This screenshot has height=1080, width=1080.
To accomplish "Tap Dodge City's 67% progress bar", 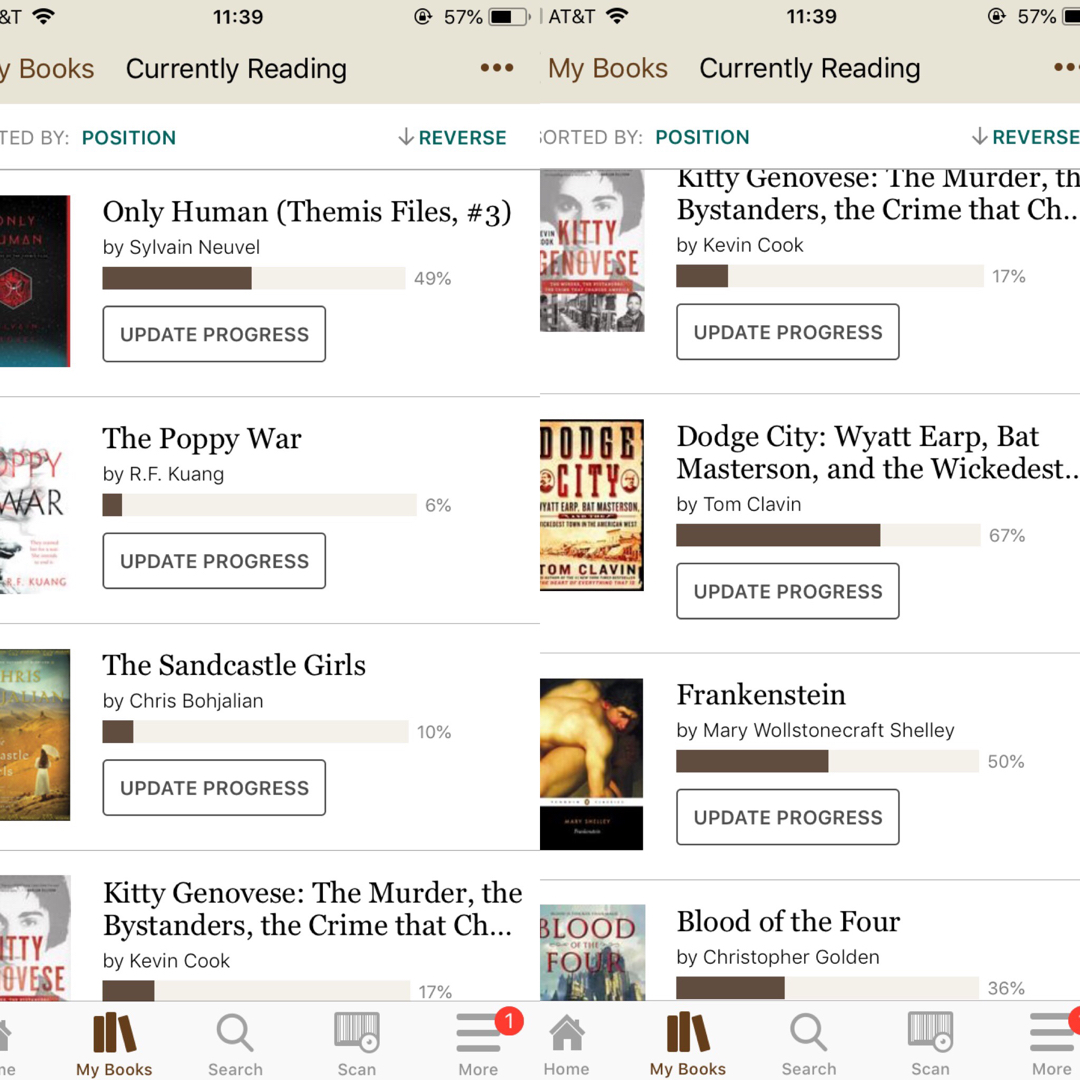I will point(827,535).
